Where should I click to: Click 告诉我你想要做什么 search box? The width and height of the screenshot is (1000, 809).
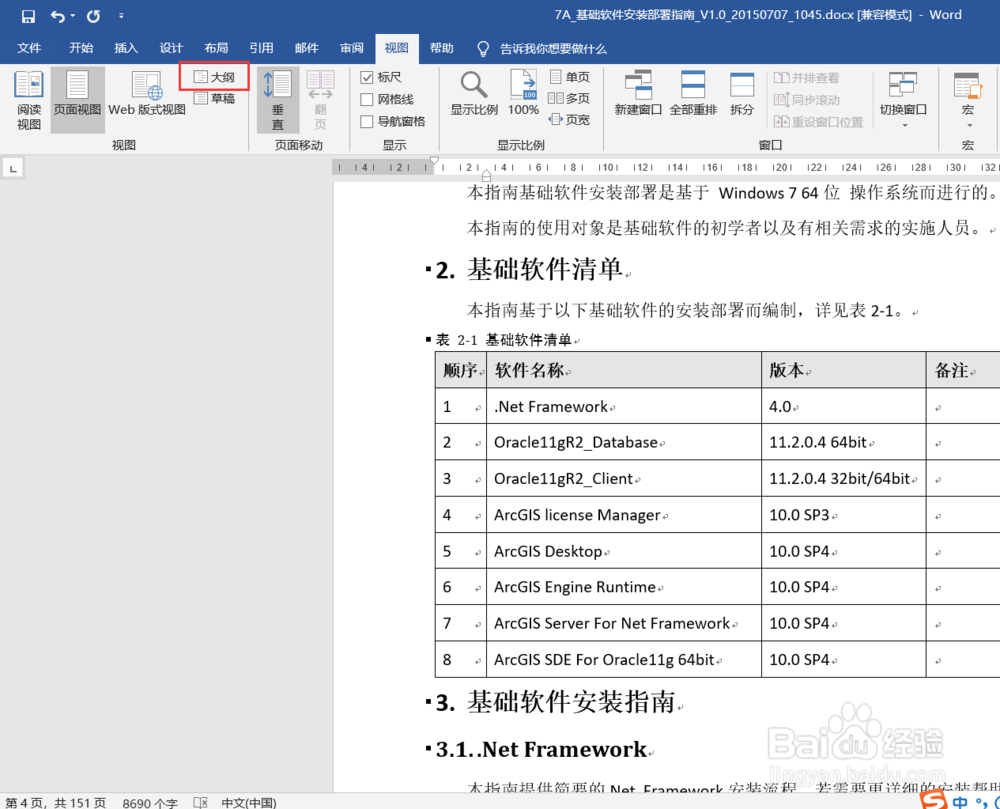(553, 49)
